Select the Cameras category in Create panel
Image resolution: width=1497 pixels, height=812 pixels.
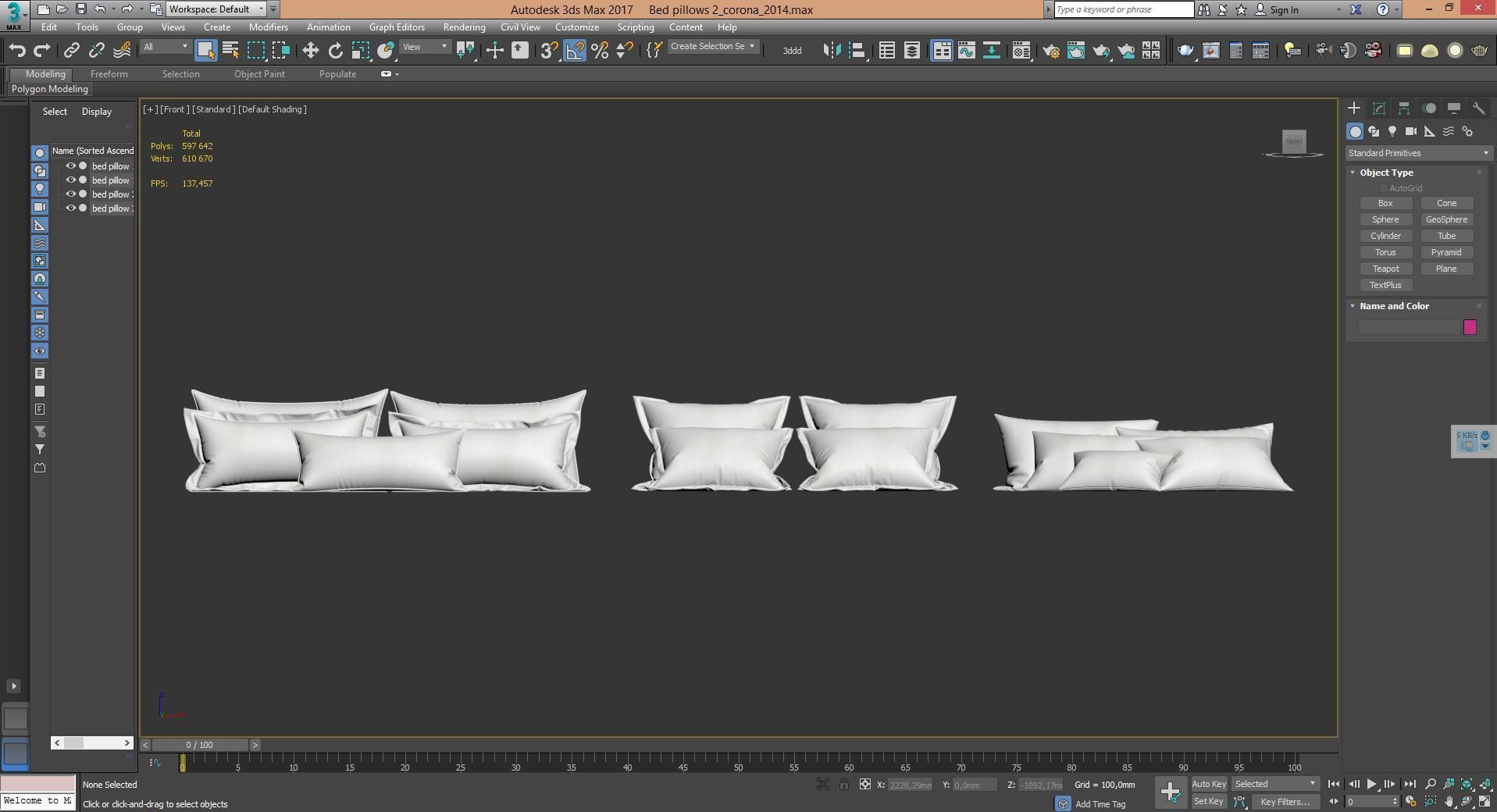[x=1411, y=131]
